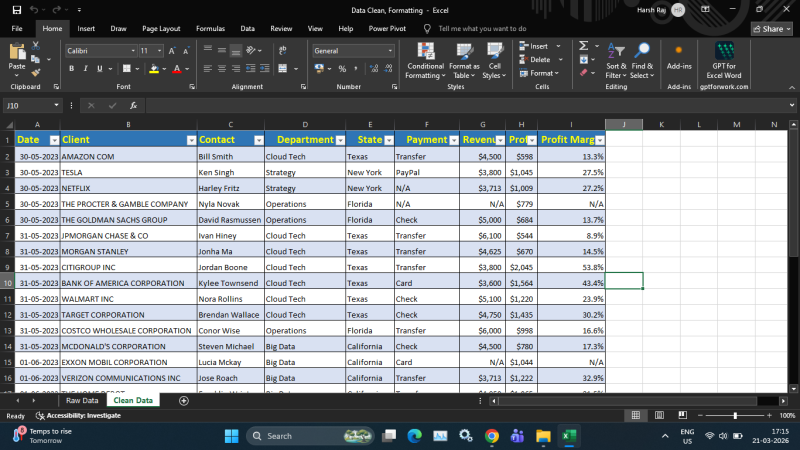This screenshot has height=450, width=800.
Task: Click the Find & Select magnifier
Action: click(x=642, y=60)
